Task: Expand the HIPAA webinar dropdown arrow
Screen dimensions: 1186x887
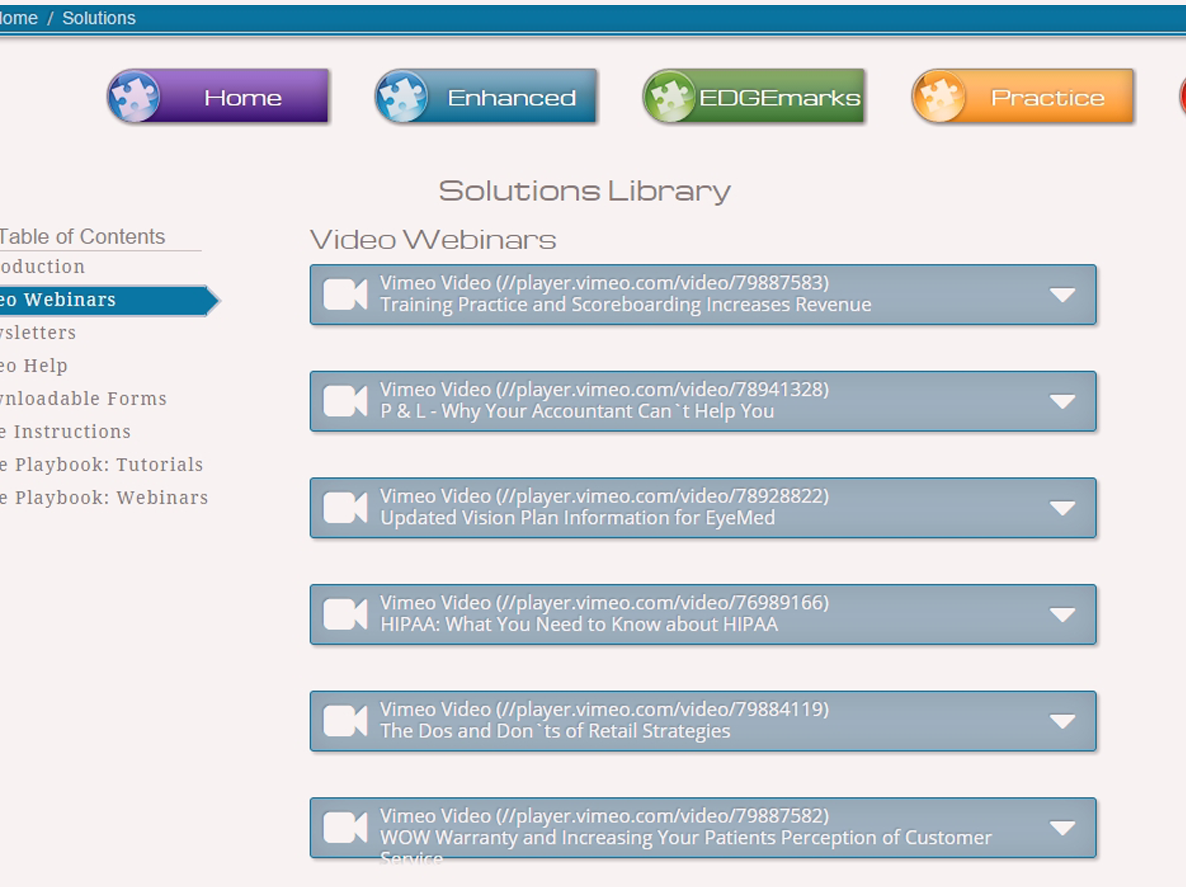Action: coord(1063,615)
